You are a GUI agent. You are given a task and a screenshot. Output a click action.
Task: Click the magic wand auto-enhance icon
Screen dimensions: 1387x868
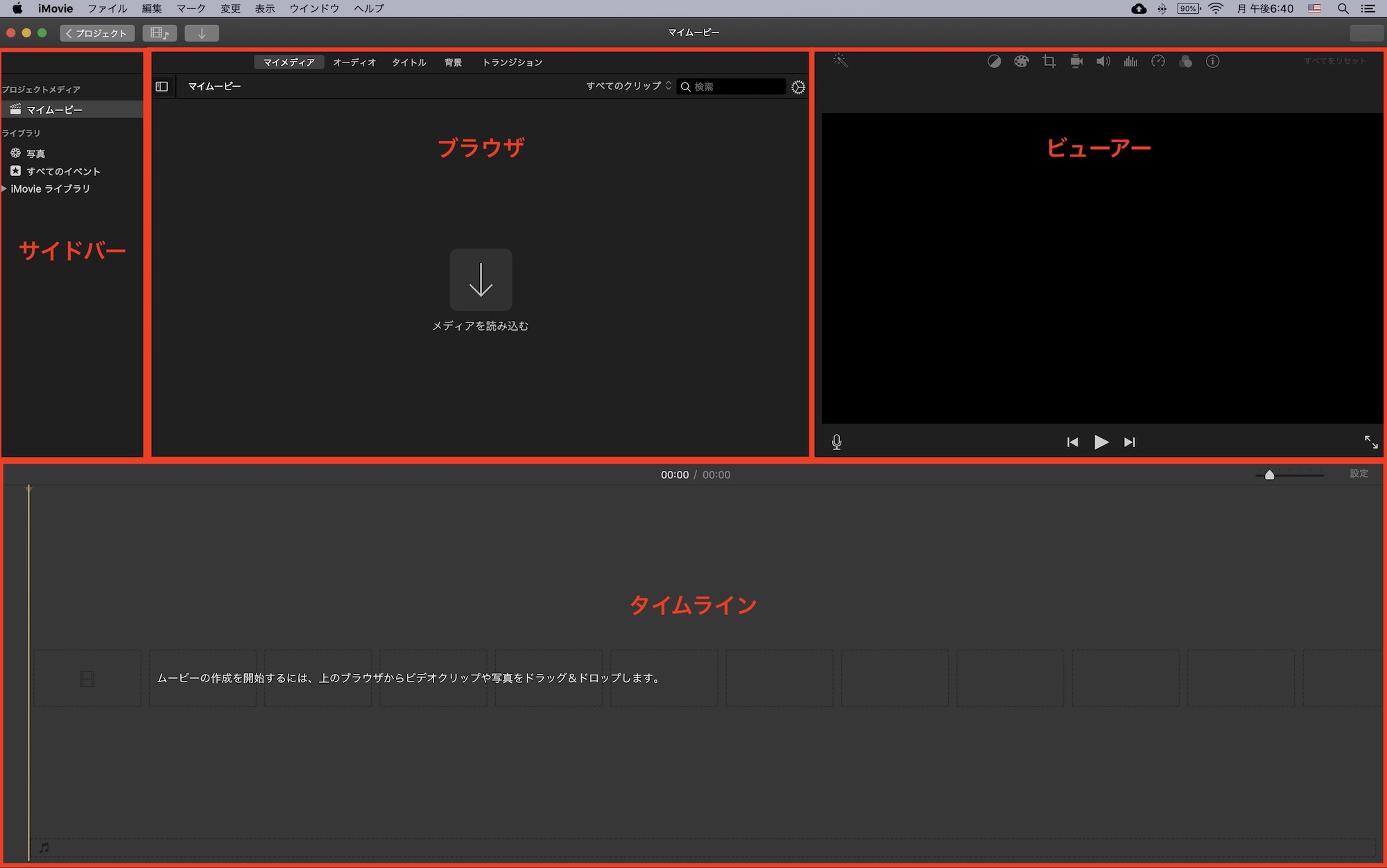[841, 61]
